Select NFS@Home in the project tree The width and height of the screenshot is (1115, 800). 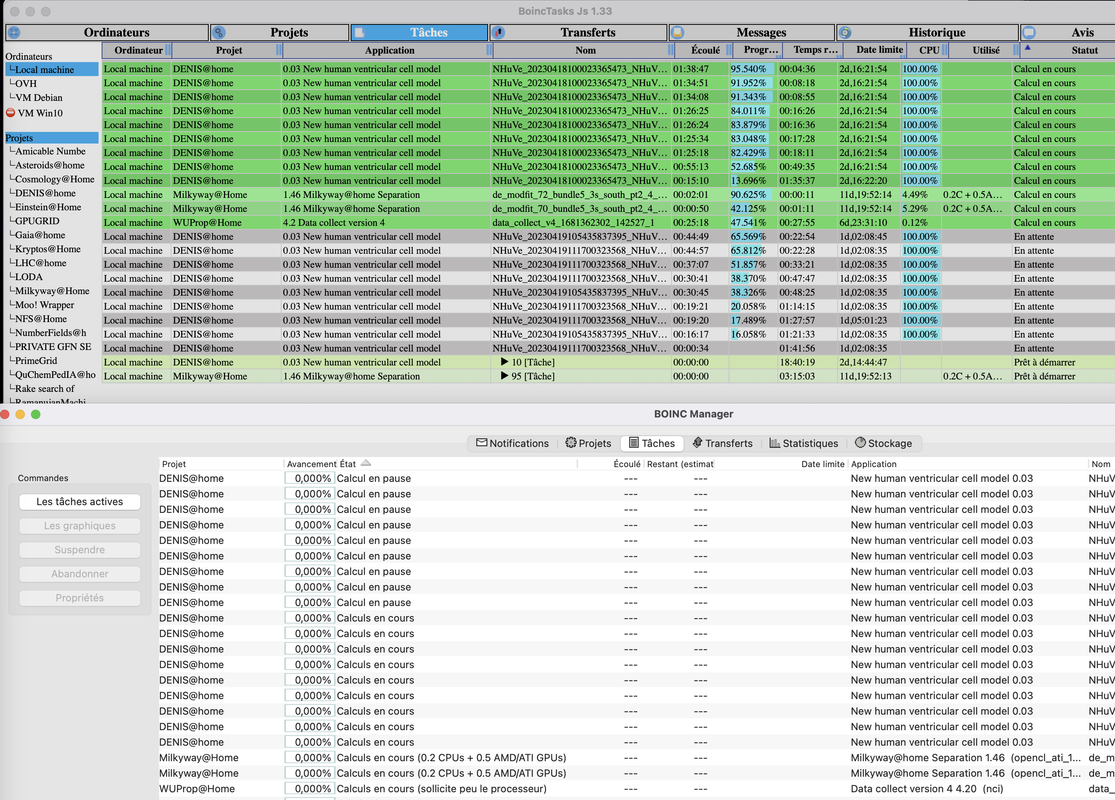pos(41,319)
